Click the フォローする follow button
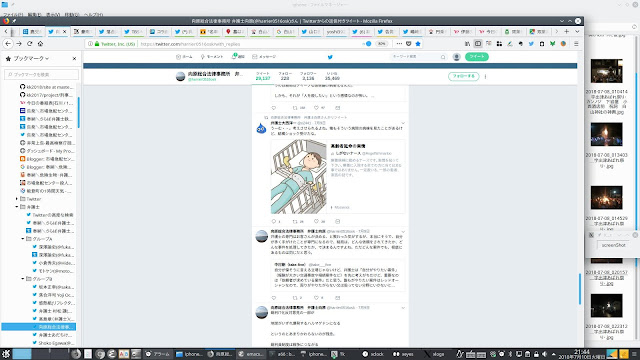This screenshot has width=640, height=360. pos(463,76)
